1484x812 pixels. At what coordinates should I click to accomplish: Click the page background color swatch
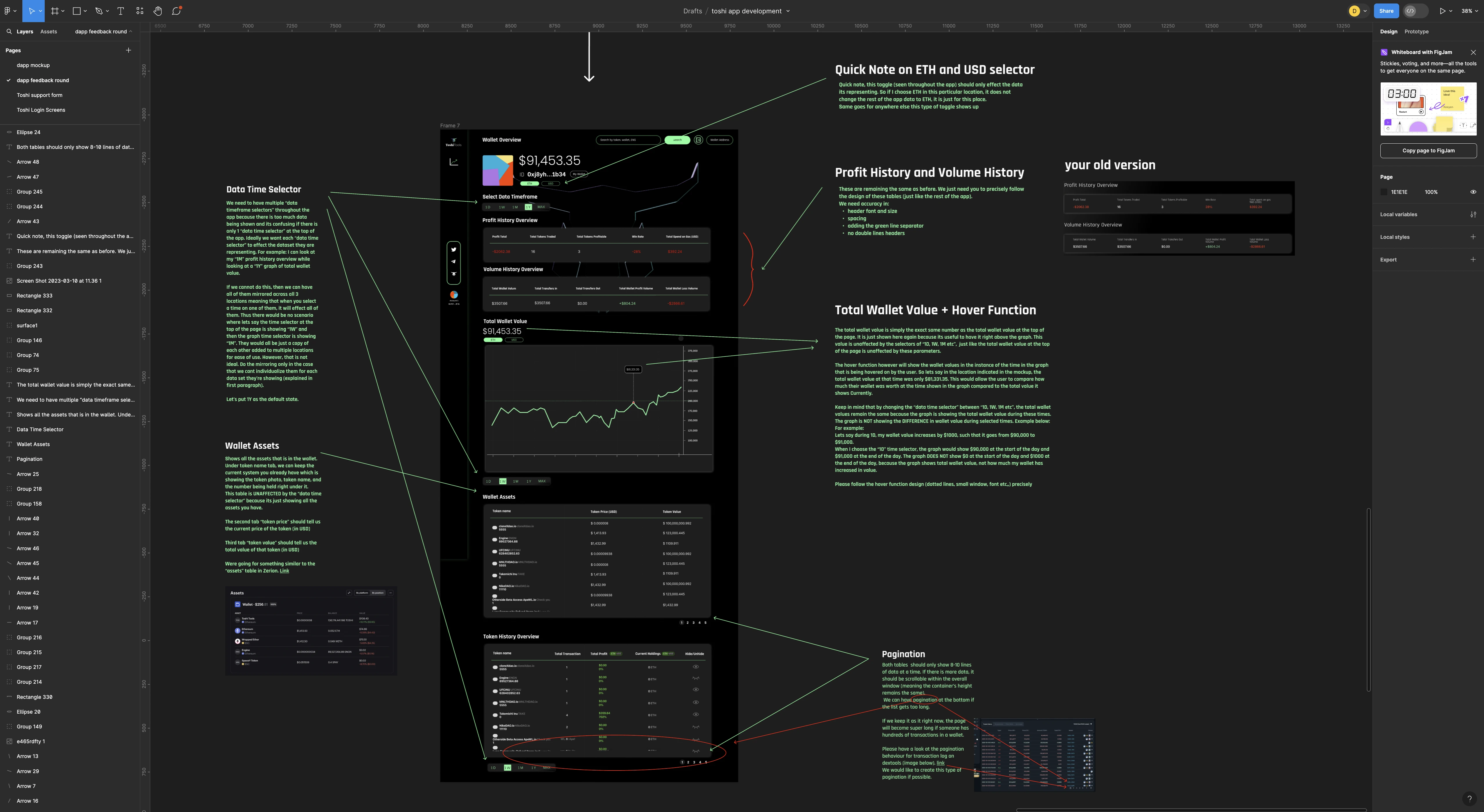(1384, 192)
